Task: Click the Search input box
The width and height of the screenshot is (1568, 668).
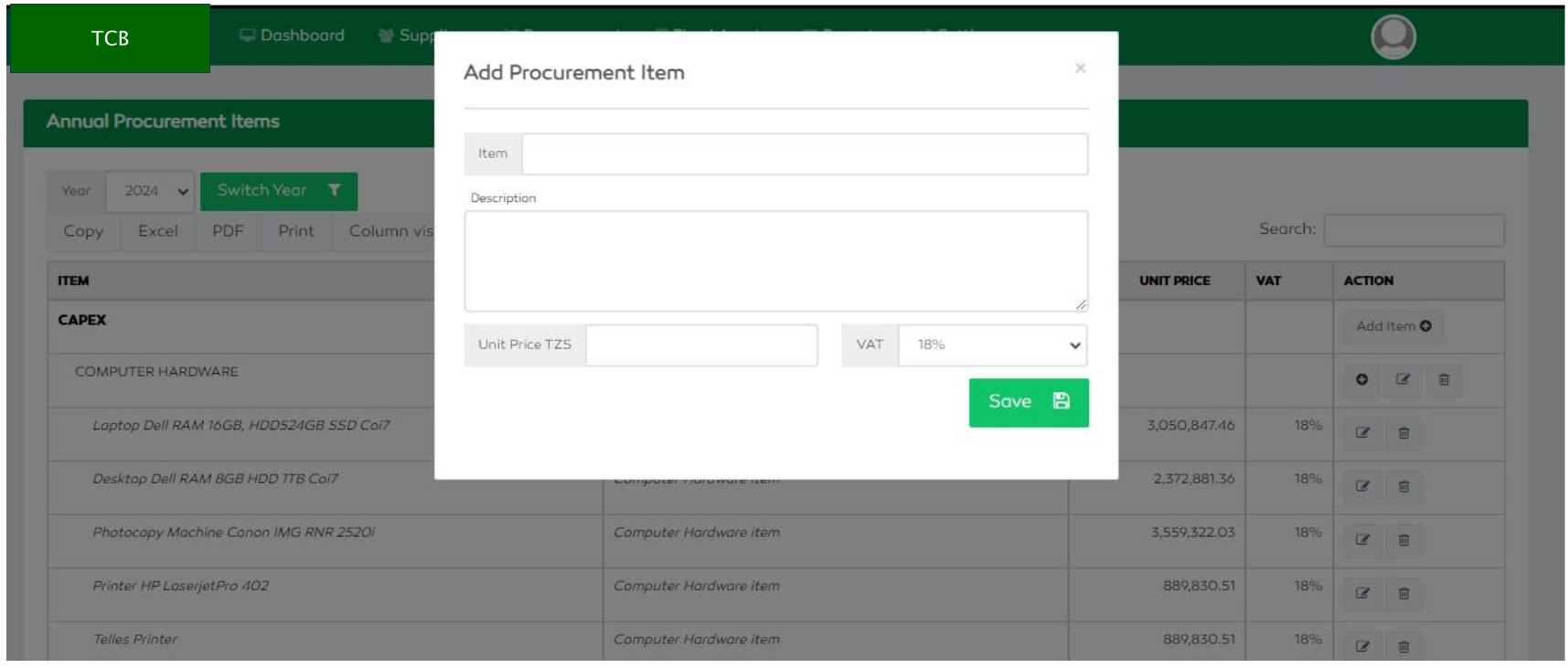Action: (x=1413, y=230)
